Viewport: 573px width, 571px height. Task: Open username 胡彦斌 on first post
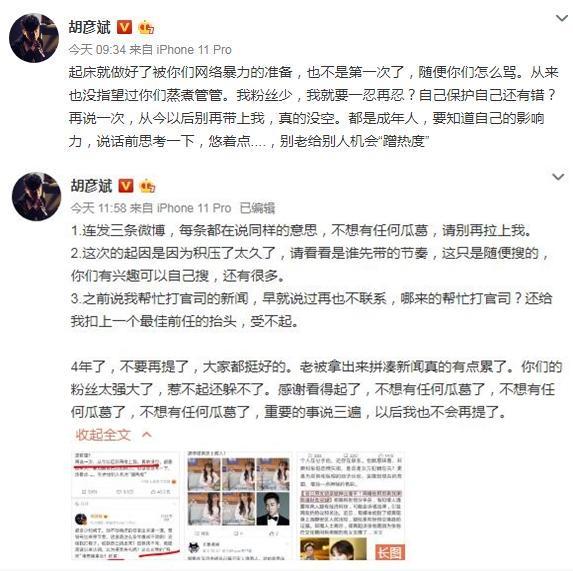(x=90, y=27)
